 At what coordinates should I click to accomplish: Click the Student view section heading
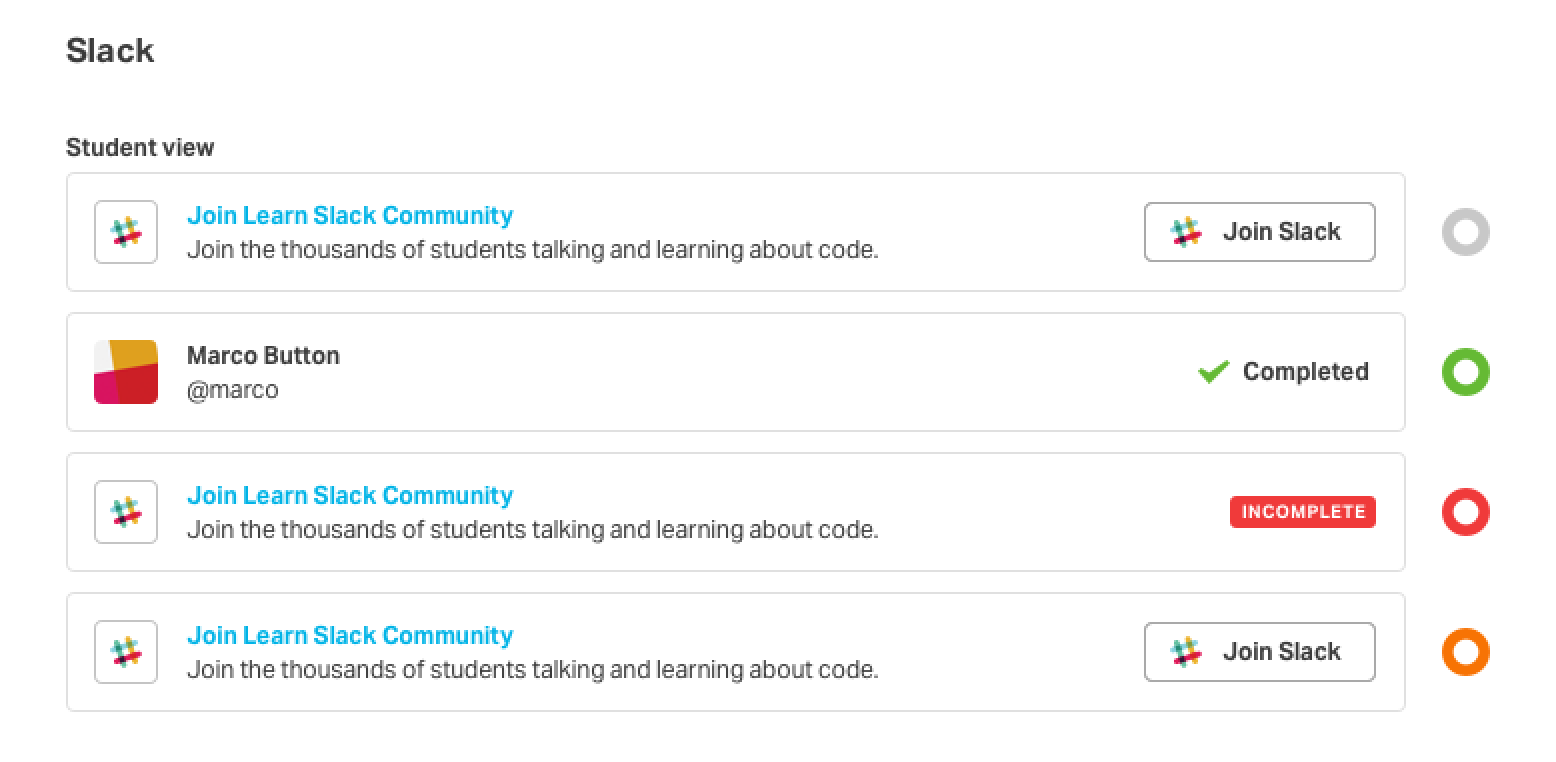coord(140,147)
